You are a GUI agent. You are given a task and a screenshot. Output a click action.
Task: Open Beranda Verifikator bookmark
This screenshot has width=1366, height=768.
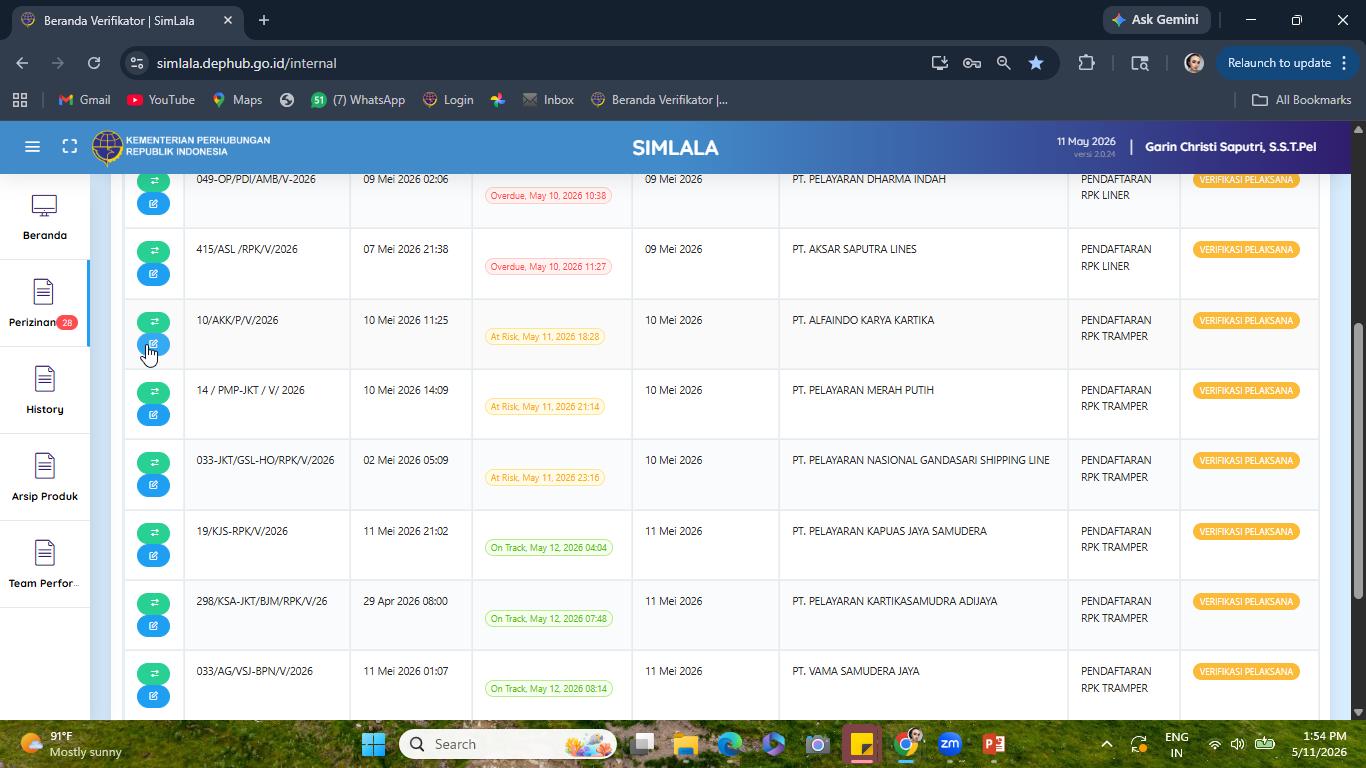(659, 100)
